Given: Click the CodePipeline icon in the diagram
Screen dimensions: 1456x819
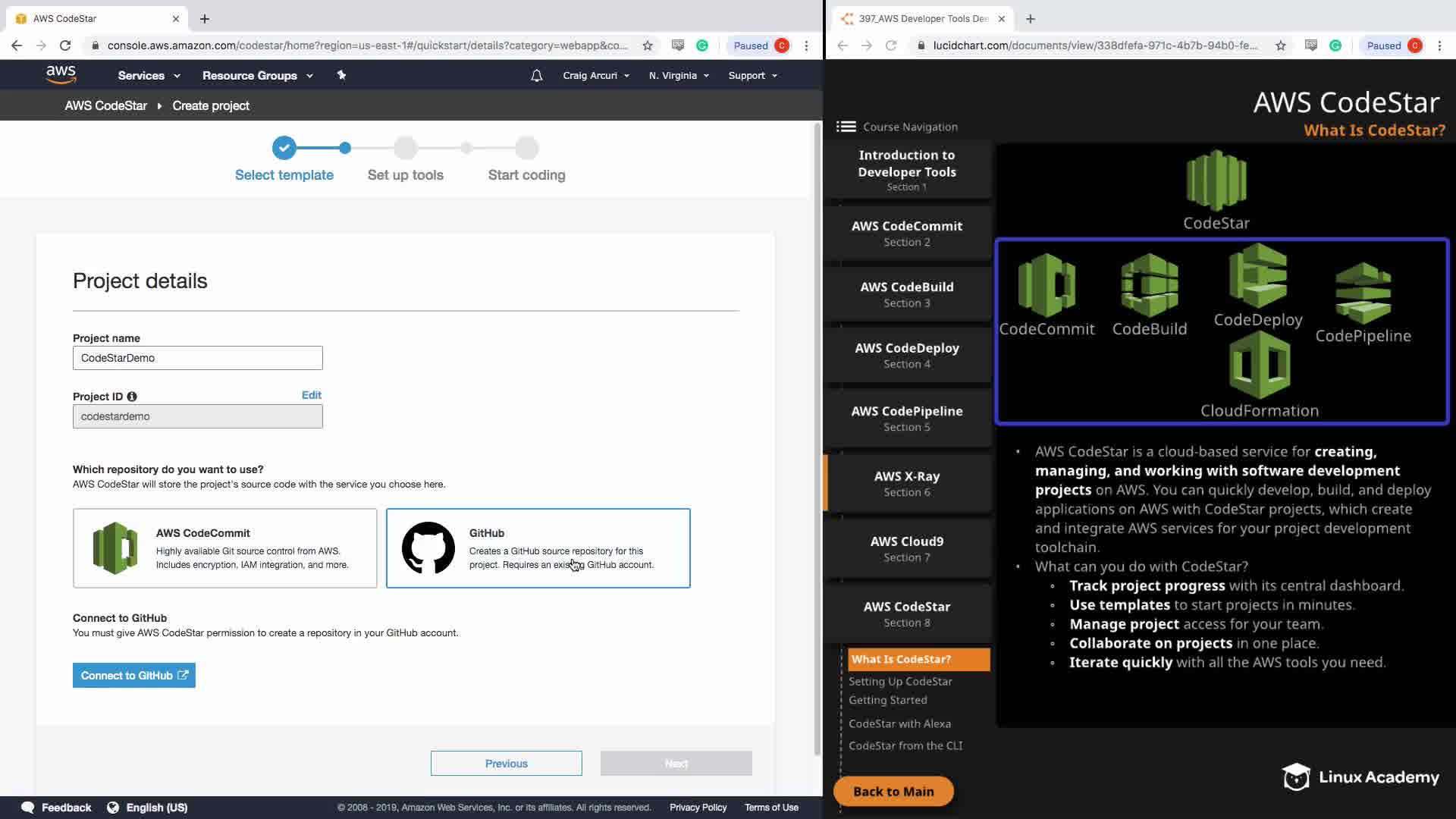Looking at the screenshot, I should pyautogui.click(x=1363, y=293).
